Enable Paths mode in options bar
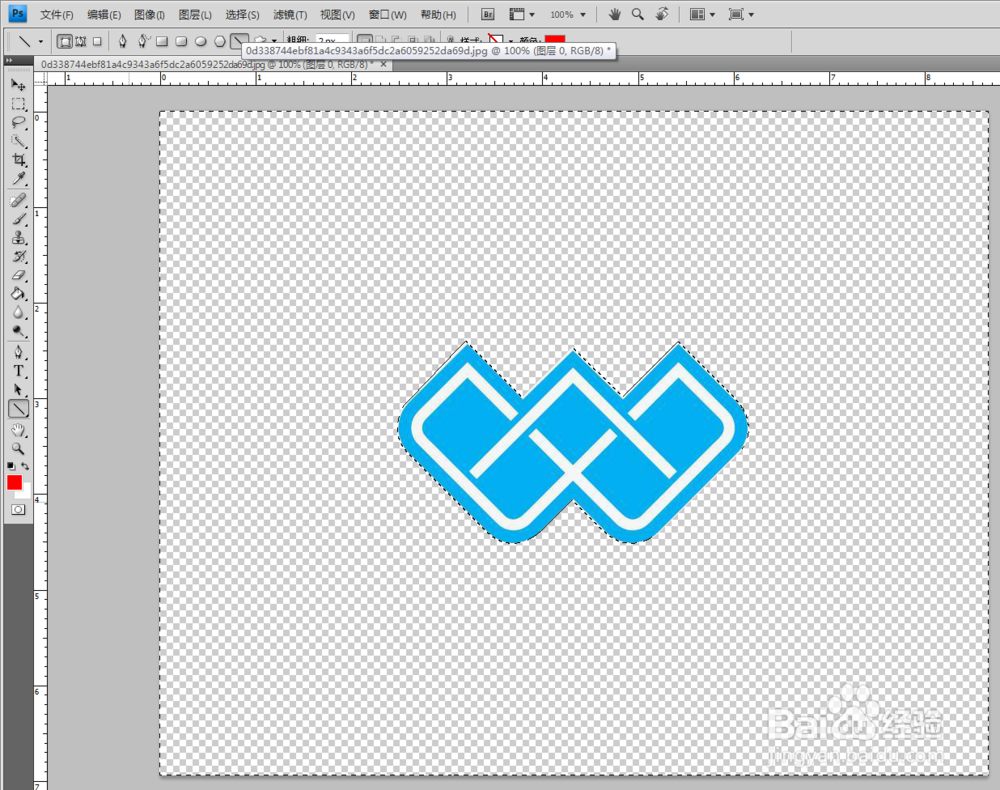Image resolution: width=1000 pixels, height=790 pixels. (80, 41)
